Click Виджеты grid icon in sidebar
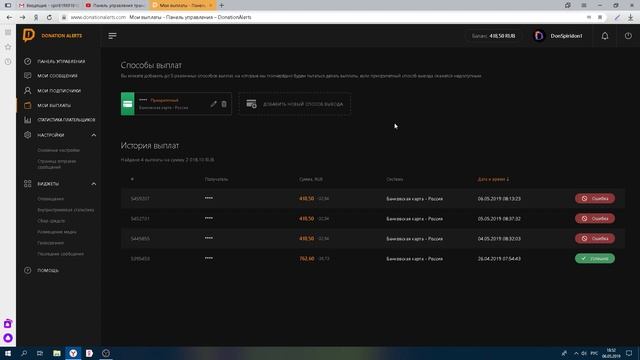The width and height of the screenshot is (640, 360). tap(27, 184)
